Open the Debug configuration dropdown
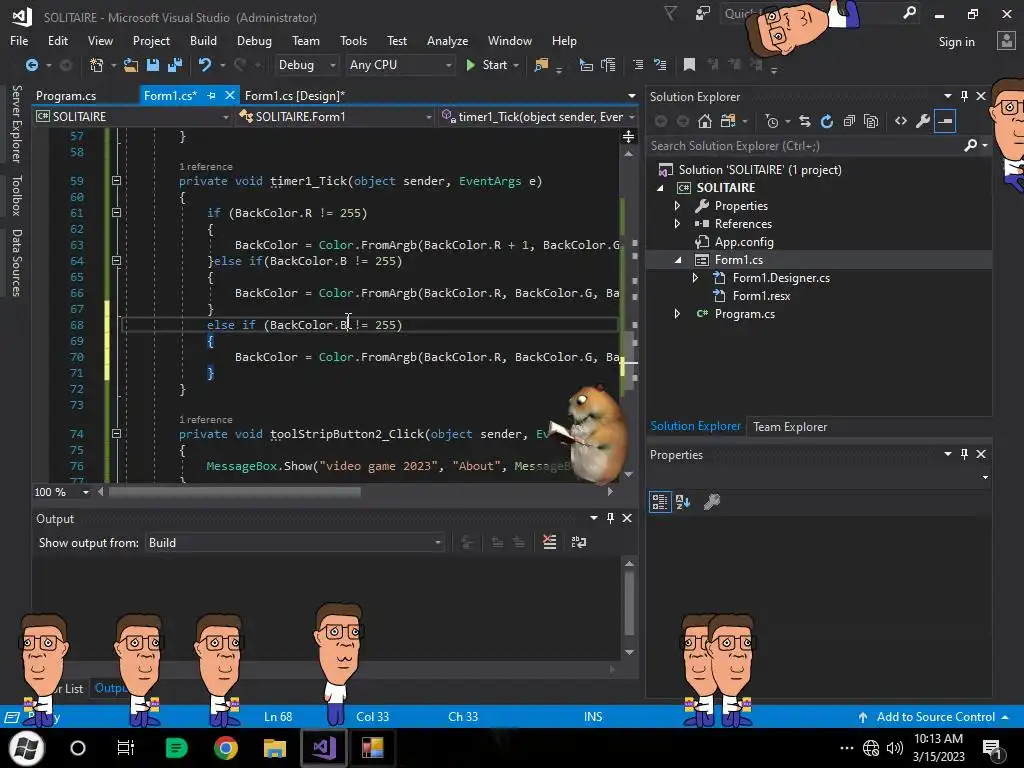 coord(306,65)
